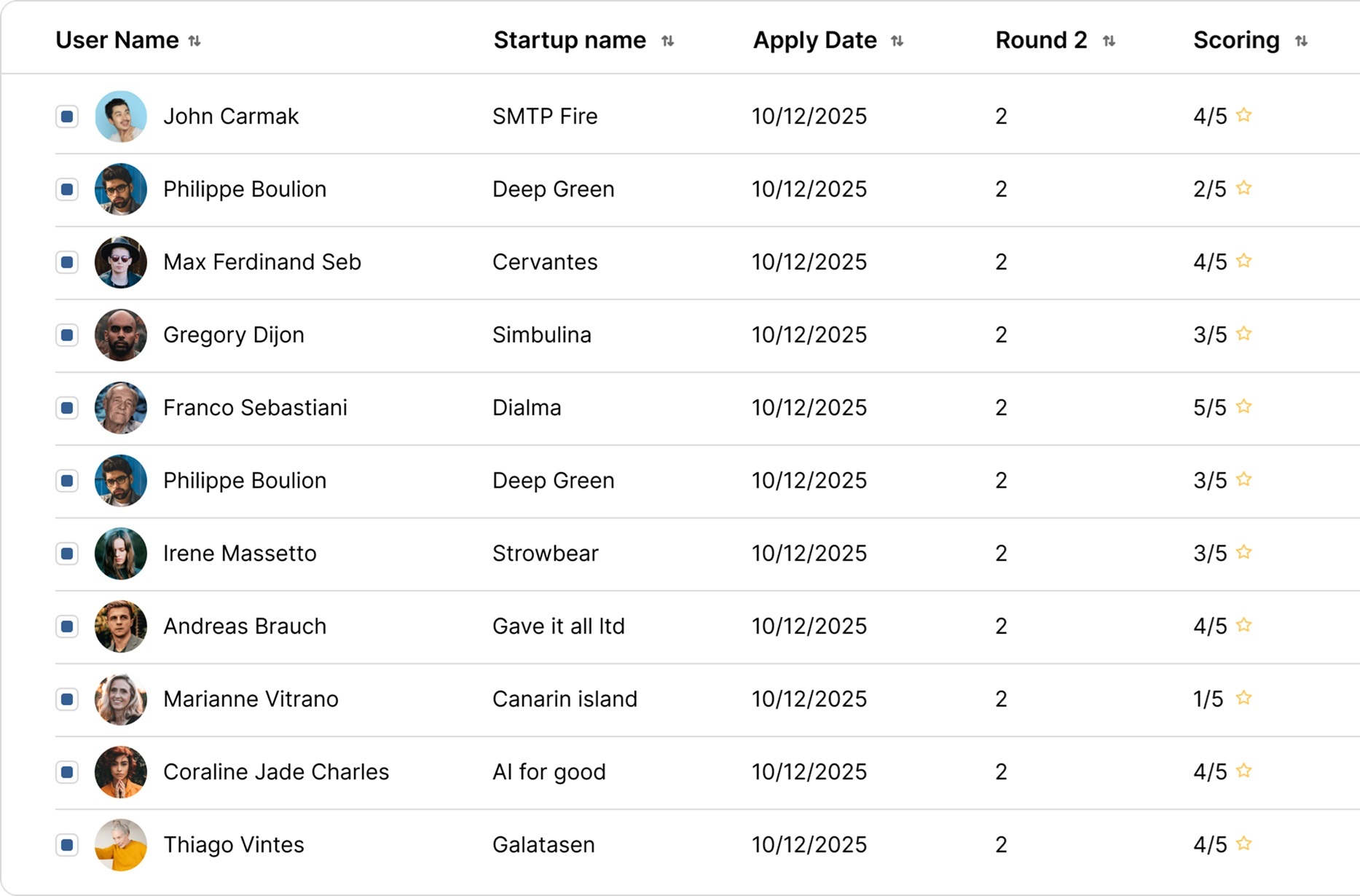Sort by Apply Date arrow icon

(x=897, y=41)
